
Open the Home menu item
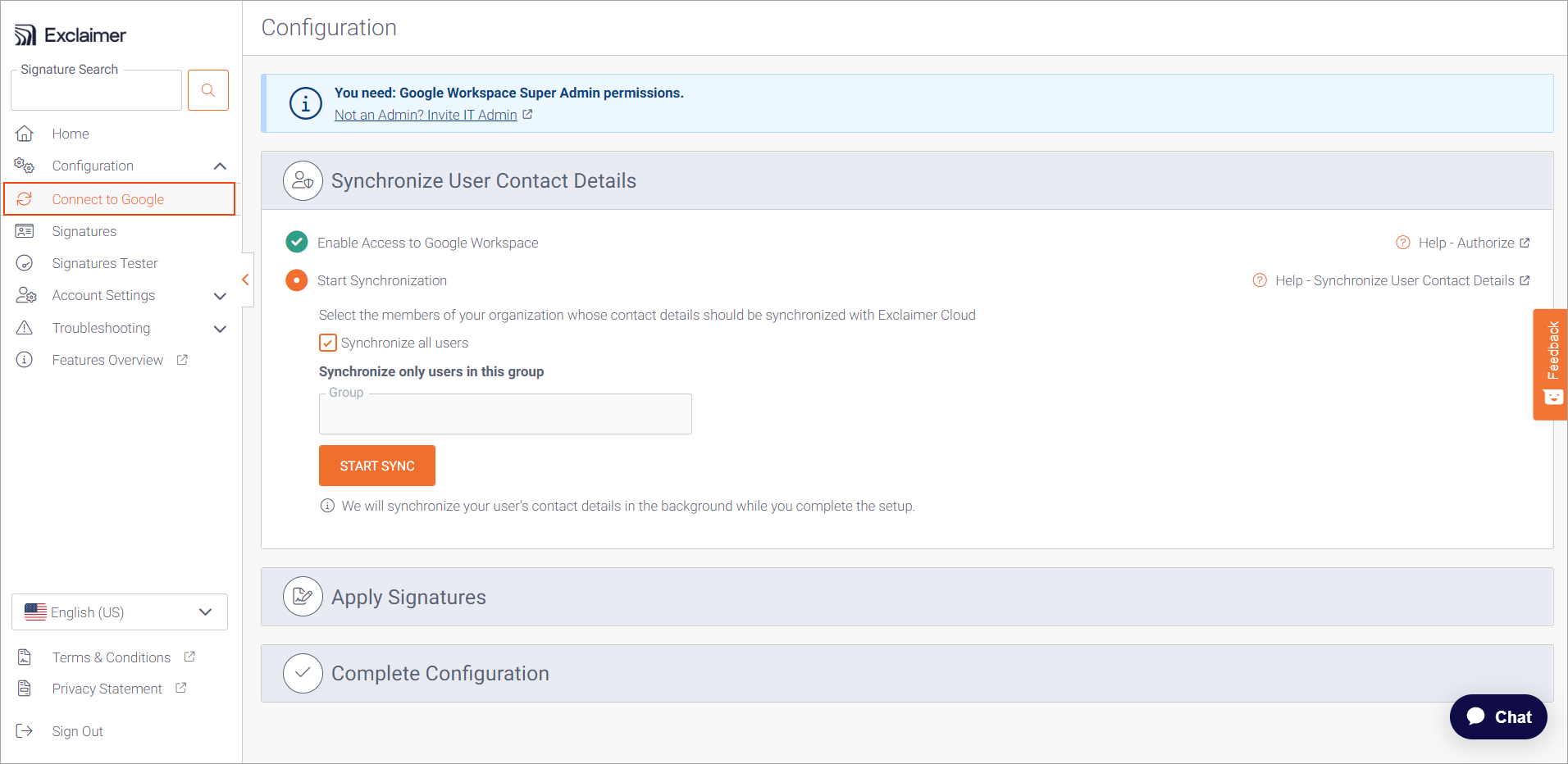71,134
